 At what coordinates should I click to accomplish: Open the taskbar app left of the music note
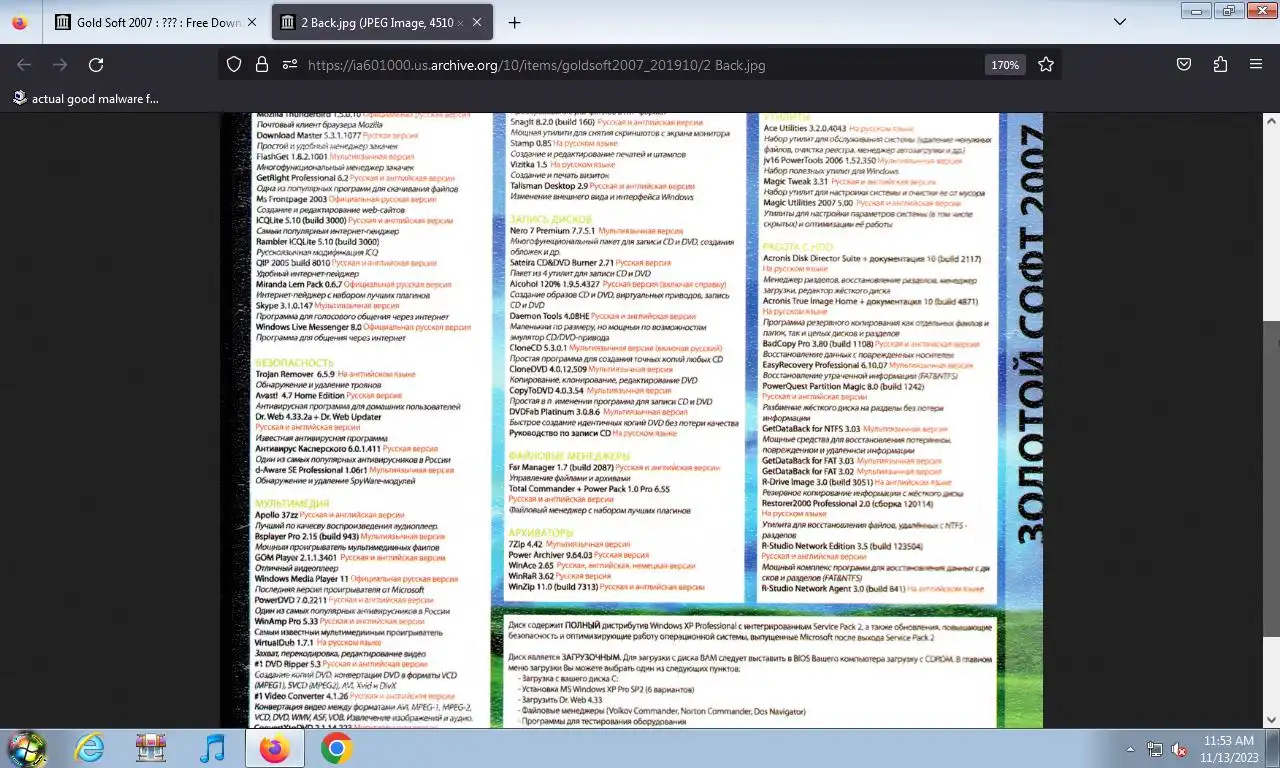point(151,748)
